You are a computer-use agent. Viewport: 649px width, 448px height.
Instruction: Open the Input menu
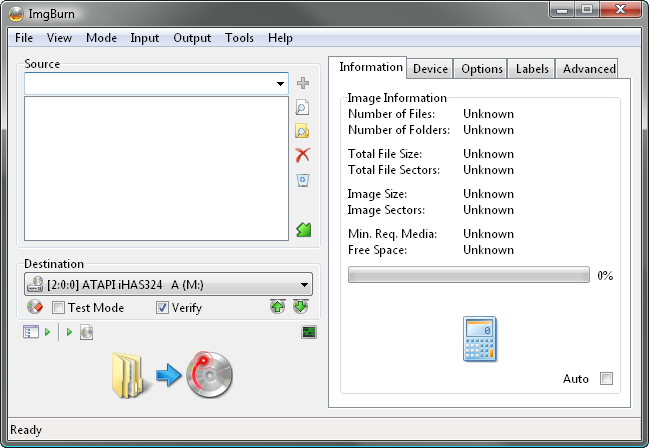coord(145,38)
